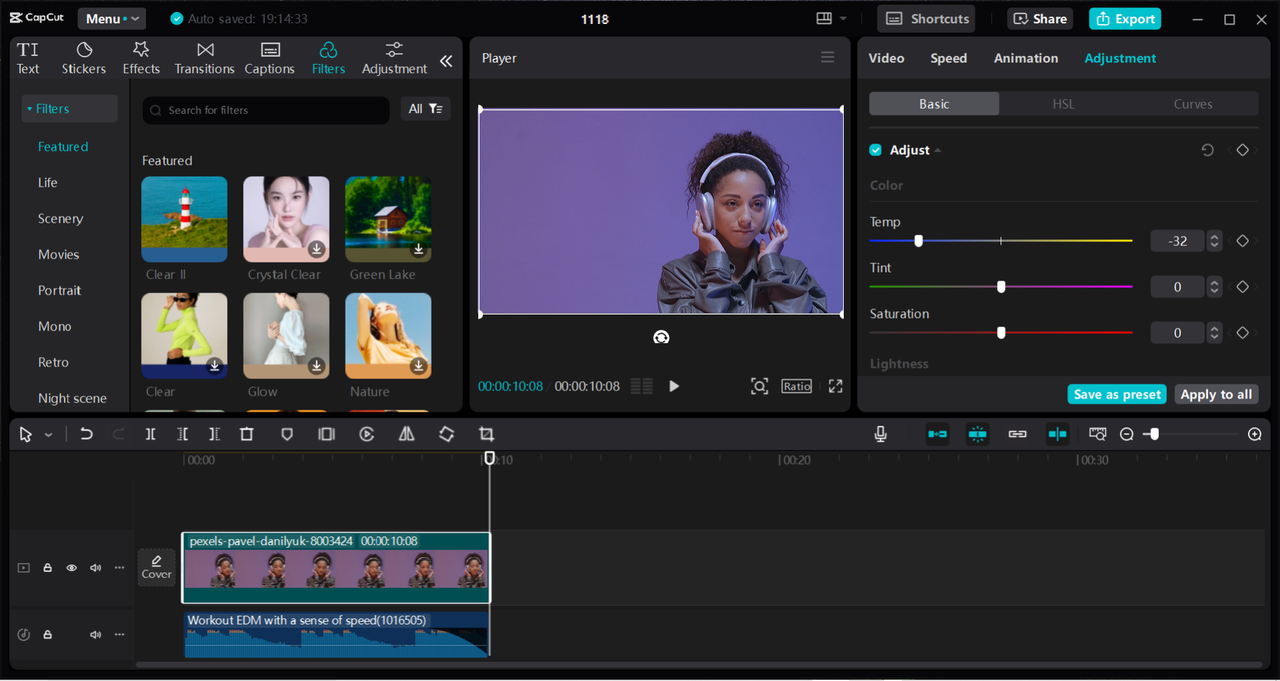Screen dimensions: 1280x681
Task: Open the All filter sort dropdown
Action: click(x=425, y=109)
